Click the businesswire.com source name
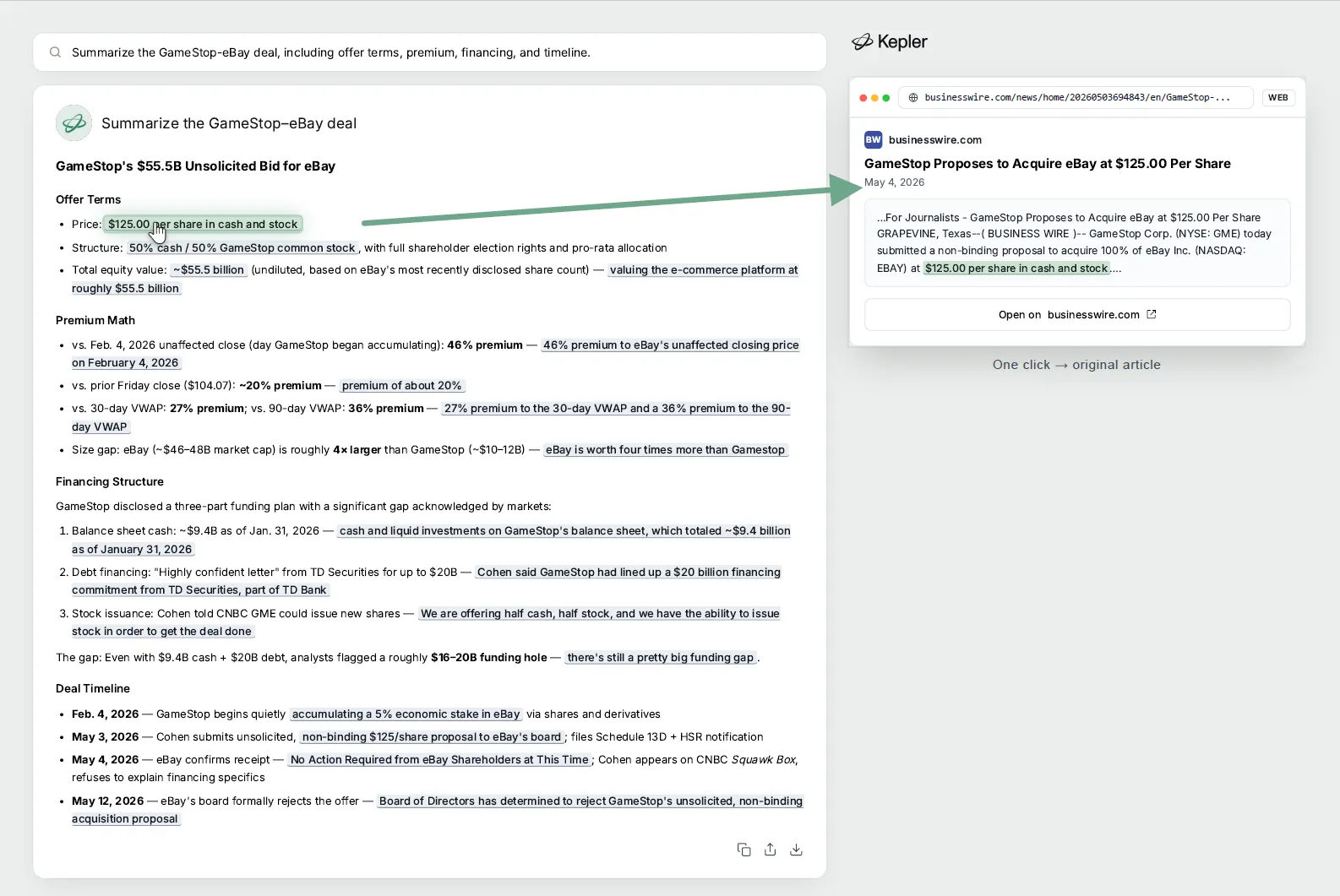Image resolution: width=1340 pixels, height=896 pixels. (935, 140)
